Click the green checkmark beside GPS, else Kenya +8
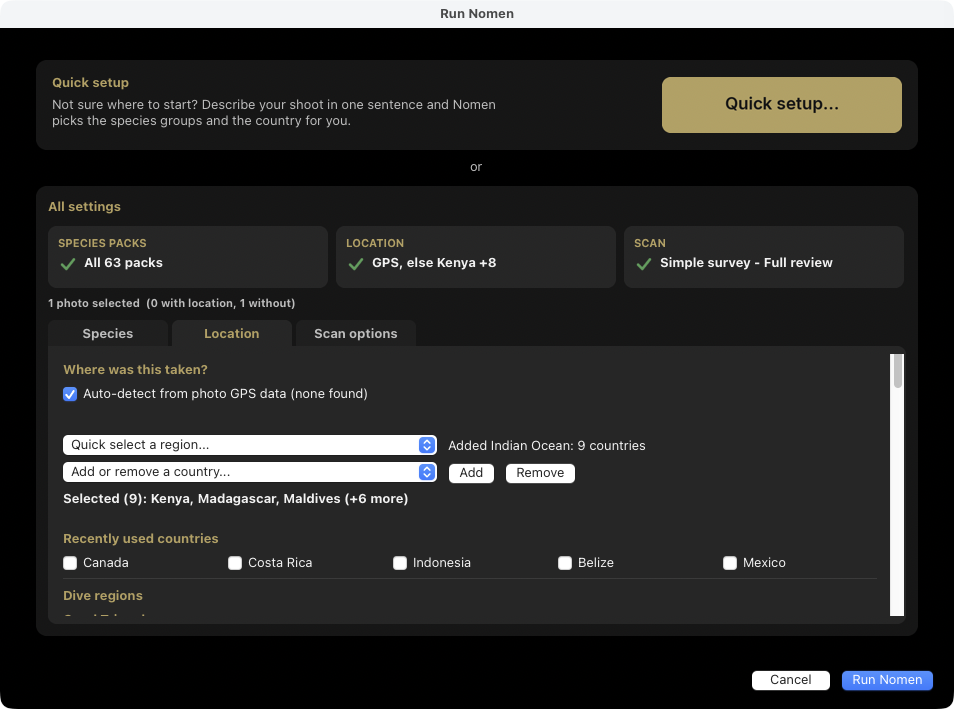Image resolution: width=954 pixels, height=709 pixels. [x=356, y=264]
